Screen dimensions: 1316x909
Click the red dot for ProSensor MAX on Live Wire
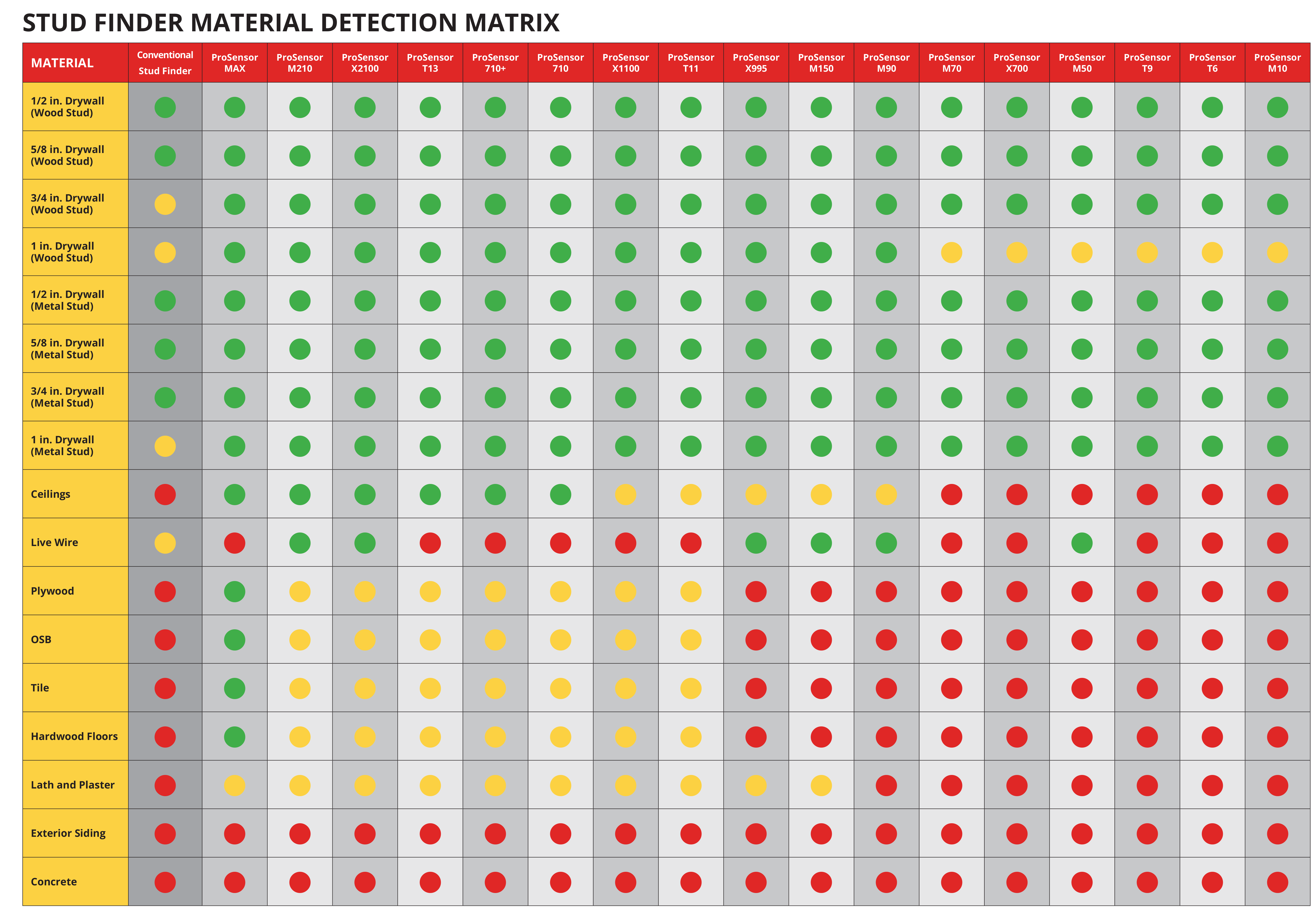click(235, 543)
